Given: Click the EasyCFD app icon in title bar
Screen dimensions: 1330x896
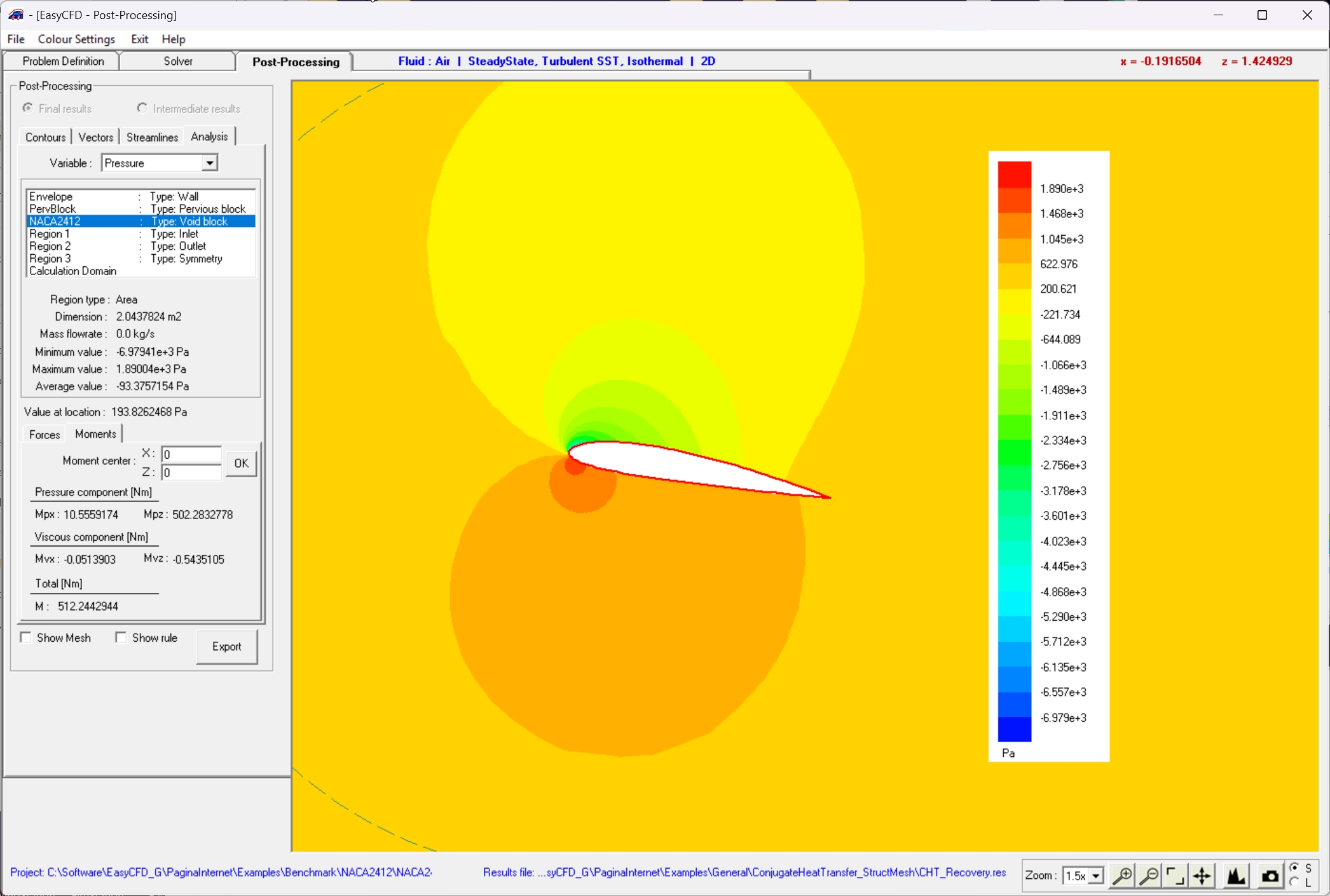Looking at the screenshot, I should coord(16,14).
